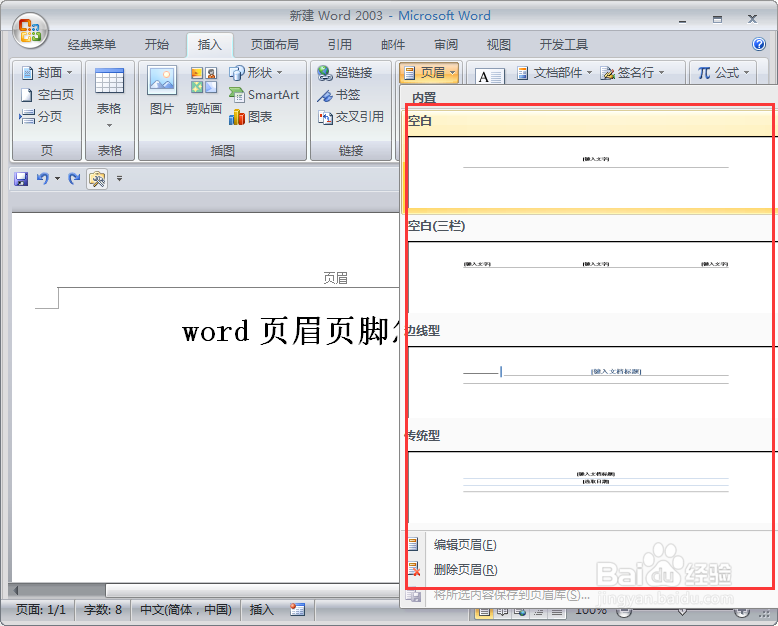778x626 pixels.
Task: Insert a page break (分页)
Action: (41, 117)
